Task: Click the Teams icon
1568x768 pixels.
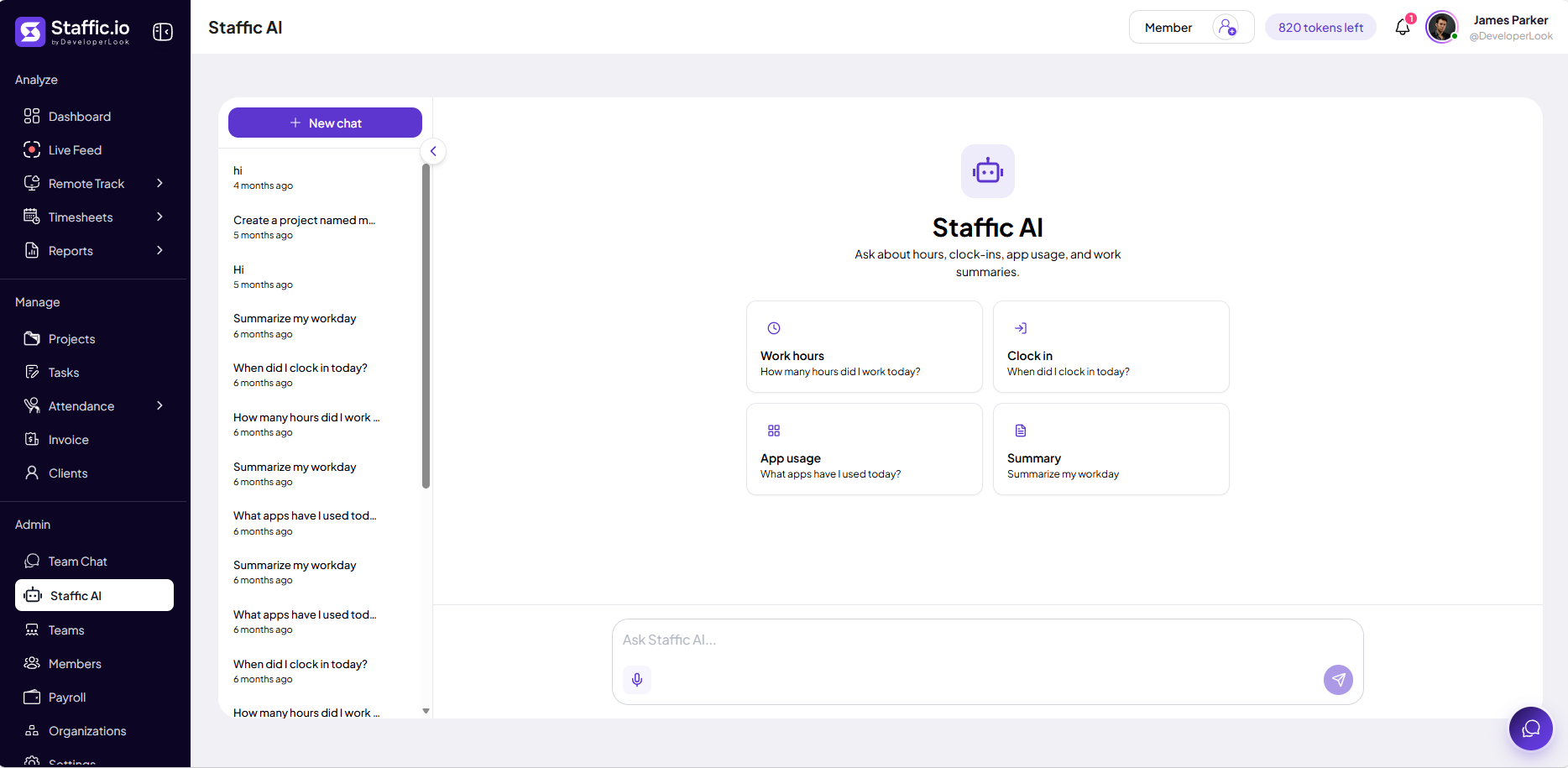Action: 32,630
